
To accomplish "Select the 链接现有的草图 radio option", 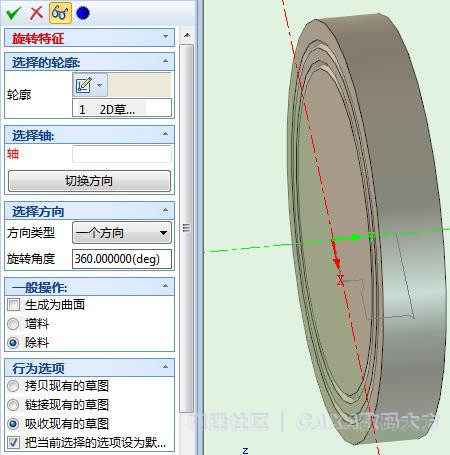I will click(x=13, y=405).
